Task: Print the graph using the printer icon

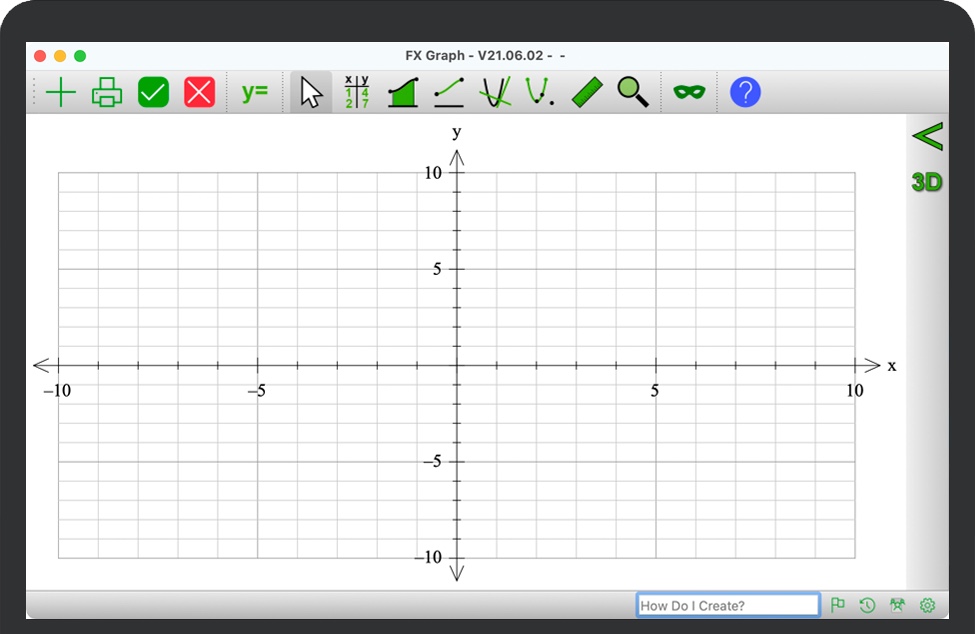Action: pyautogui.click(x=107, y=93)
